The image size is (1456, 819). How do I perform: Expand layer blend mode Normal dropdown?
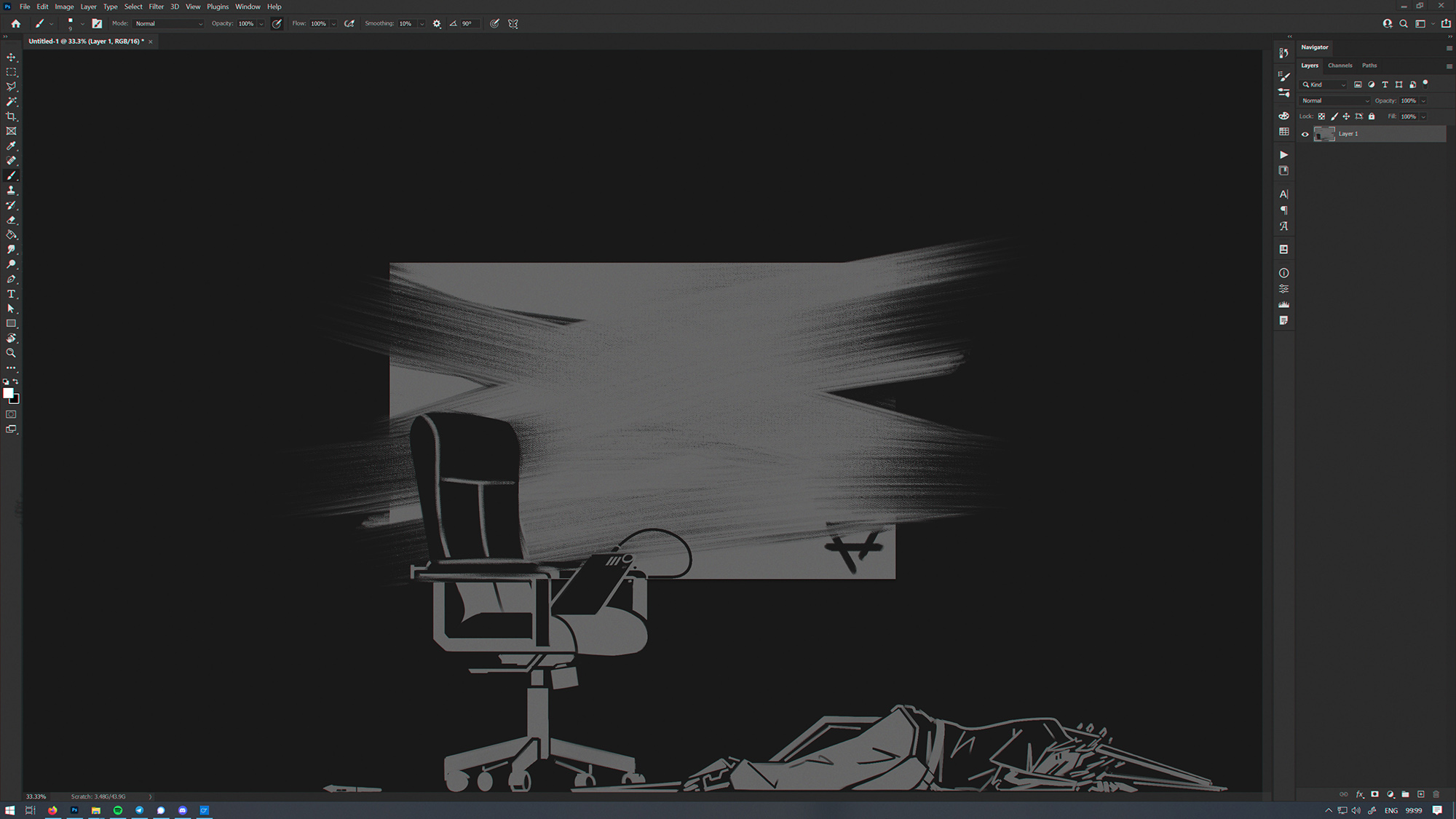tap(1334, 100)
